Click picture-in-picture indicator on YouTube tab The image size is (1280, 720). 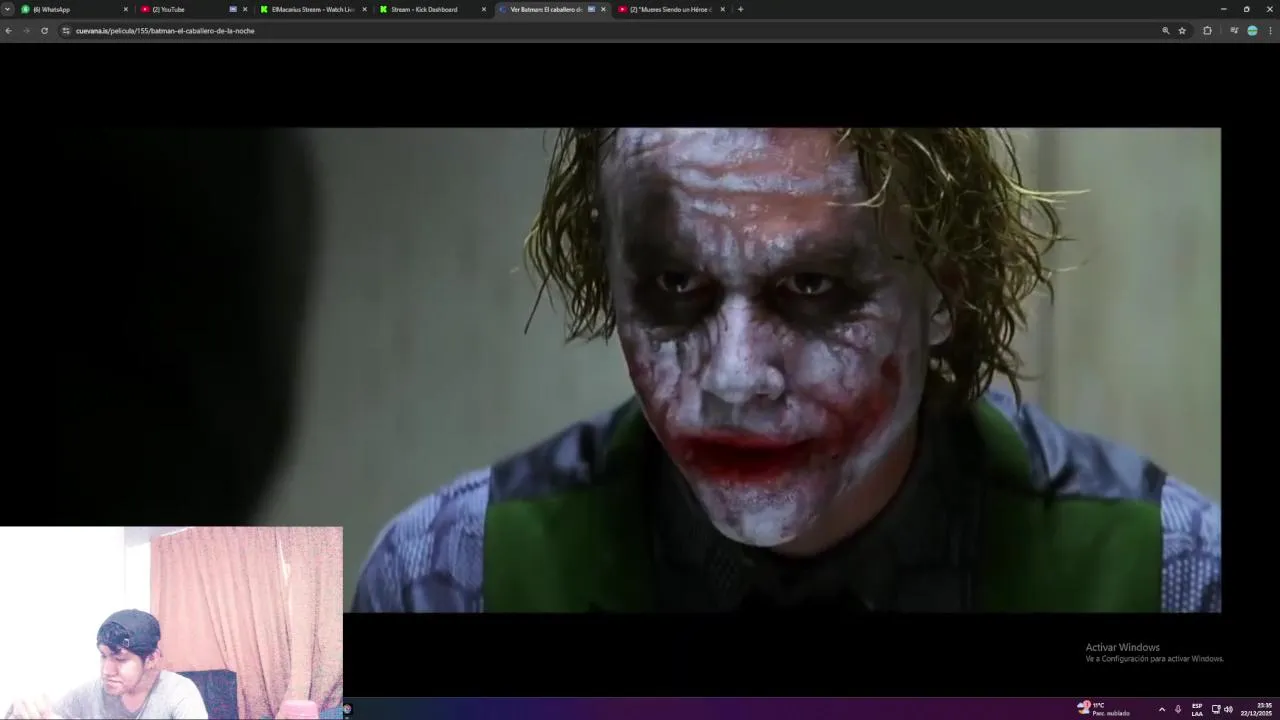(x=233, y=9)
